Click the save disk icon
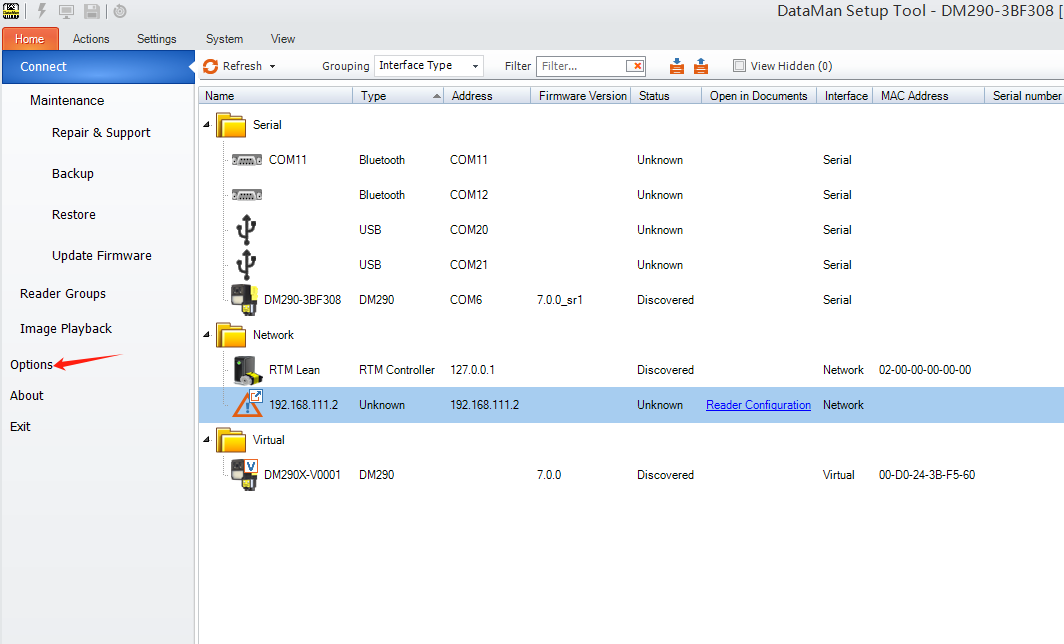1064x644 pixels. pyautogui.click(x=92, y=12)
